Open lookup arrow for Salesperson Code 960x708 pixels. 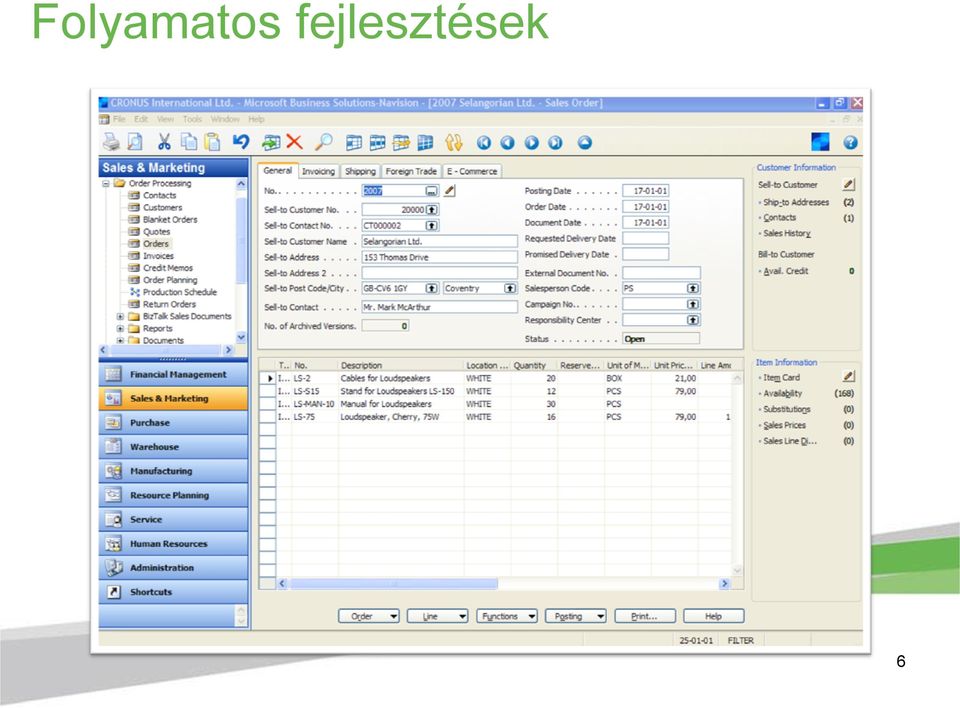pos(692,288)
